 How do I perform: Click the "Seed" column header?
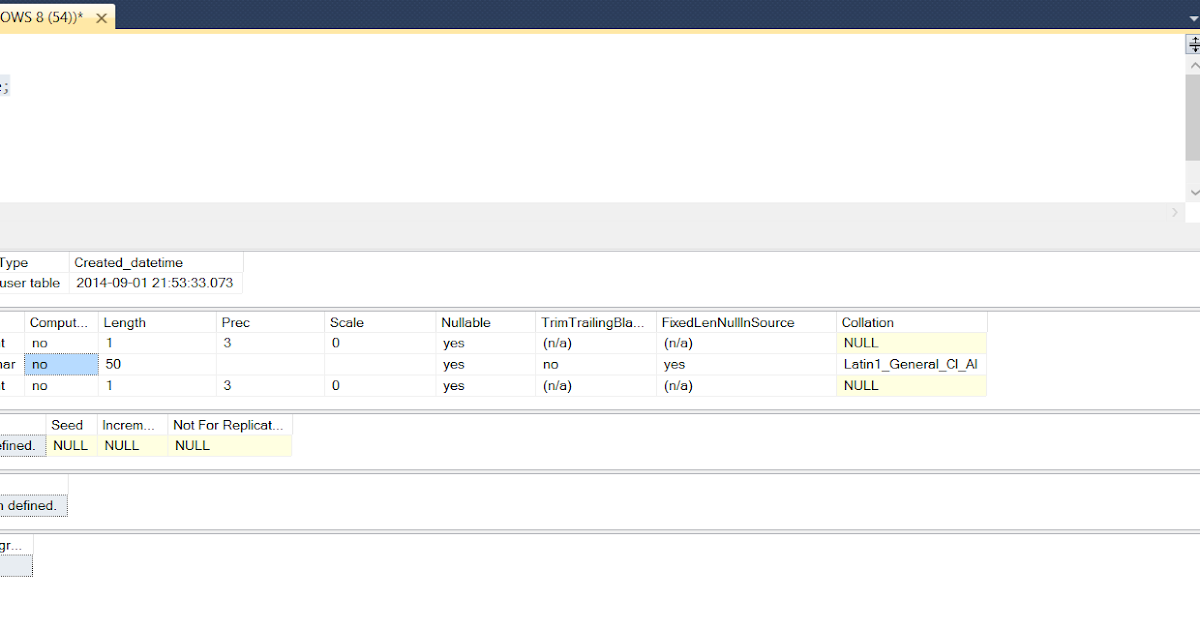click(68, 424)
